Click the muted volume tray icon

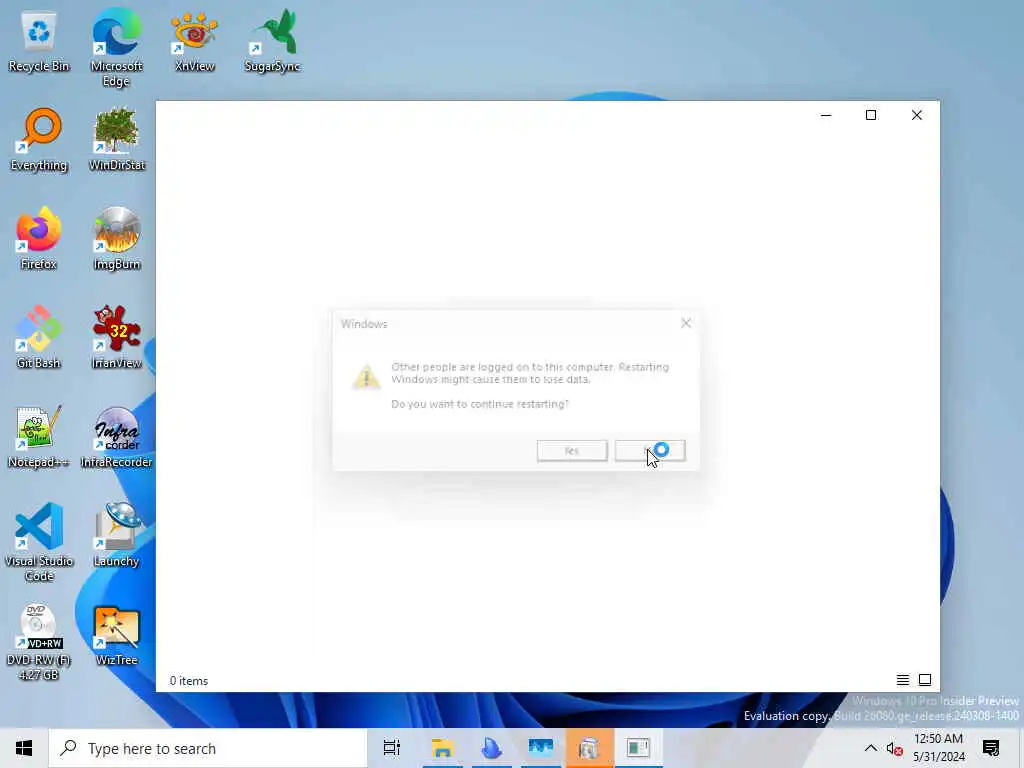point(895,748)
